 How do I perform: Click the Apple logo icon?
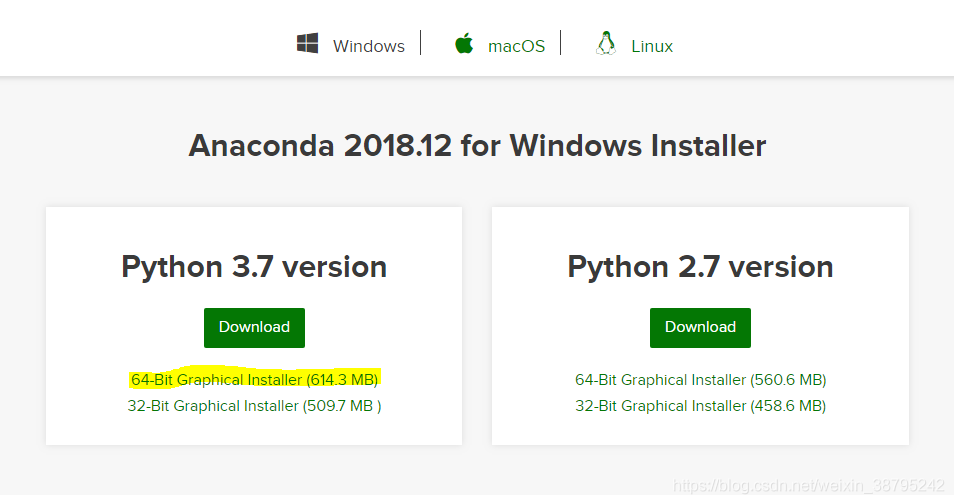464,44
